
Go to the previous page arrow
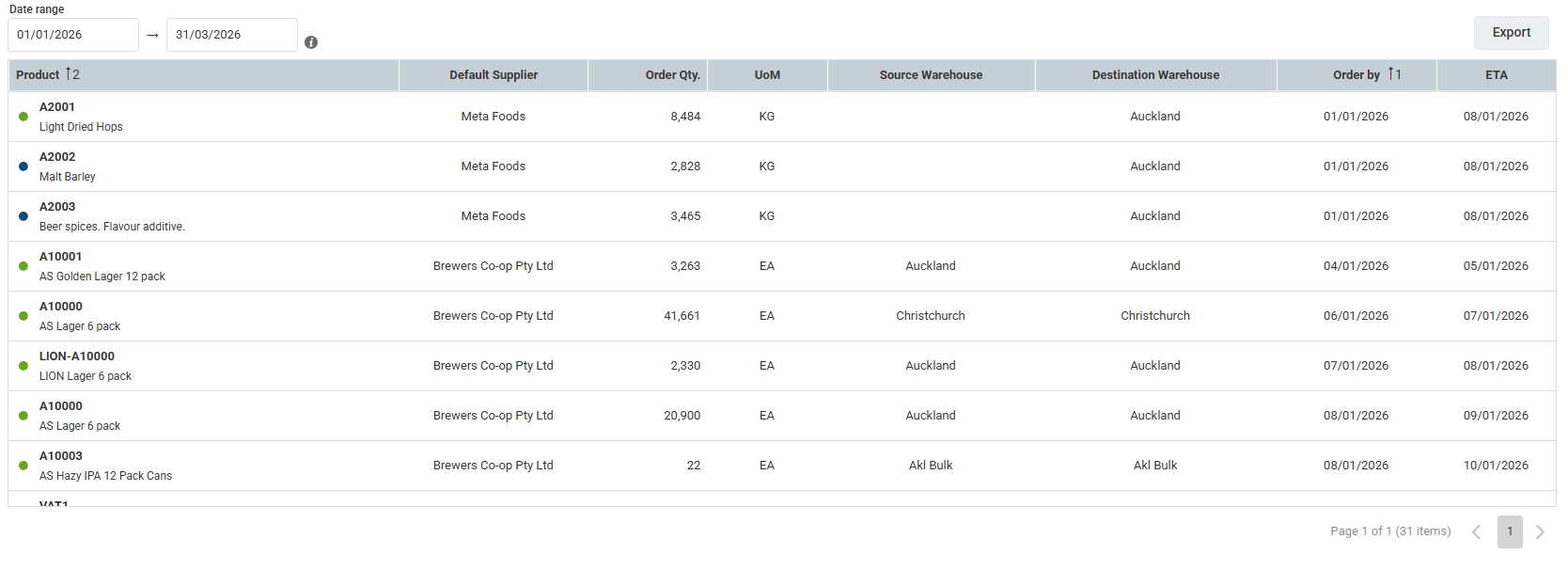point(1477,532)
